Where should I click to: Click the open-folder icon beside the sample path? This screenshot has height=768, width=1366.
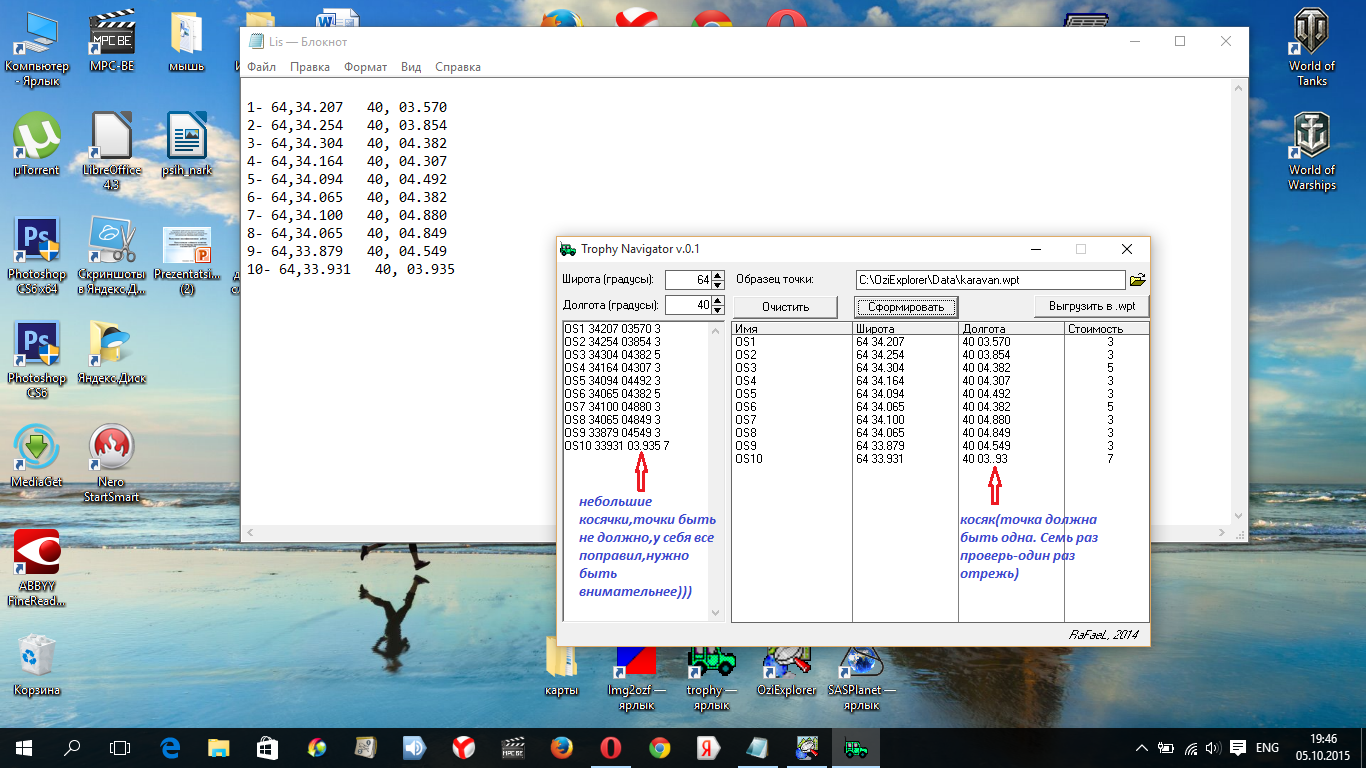(1137, 280)
